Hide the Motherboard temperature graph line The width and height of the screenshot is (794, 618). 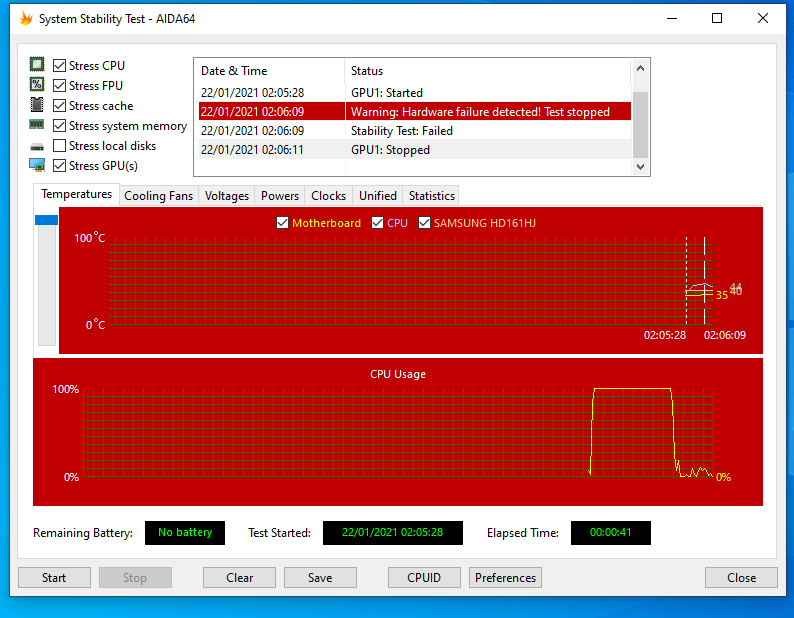pos(283,223)
